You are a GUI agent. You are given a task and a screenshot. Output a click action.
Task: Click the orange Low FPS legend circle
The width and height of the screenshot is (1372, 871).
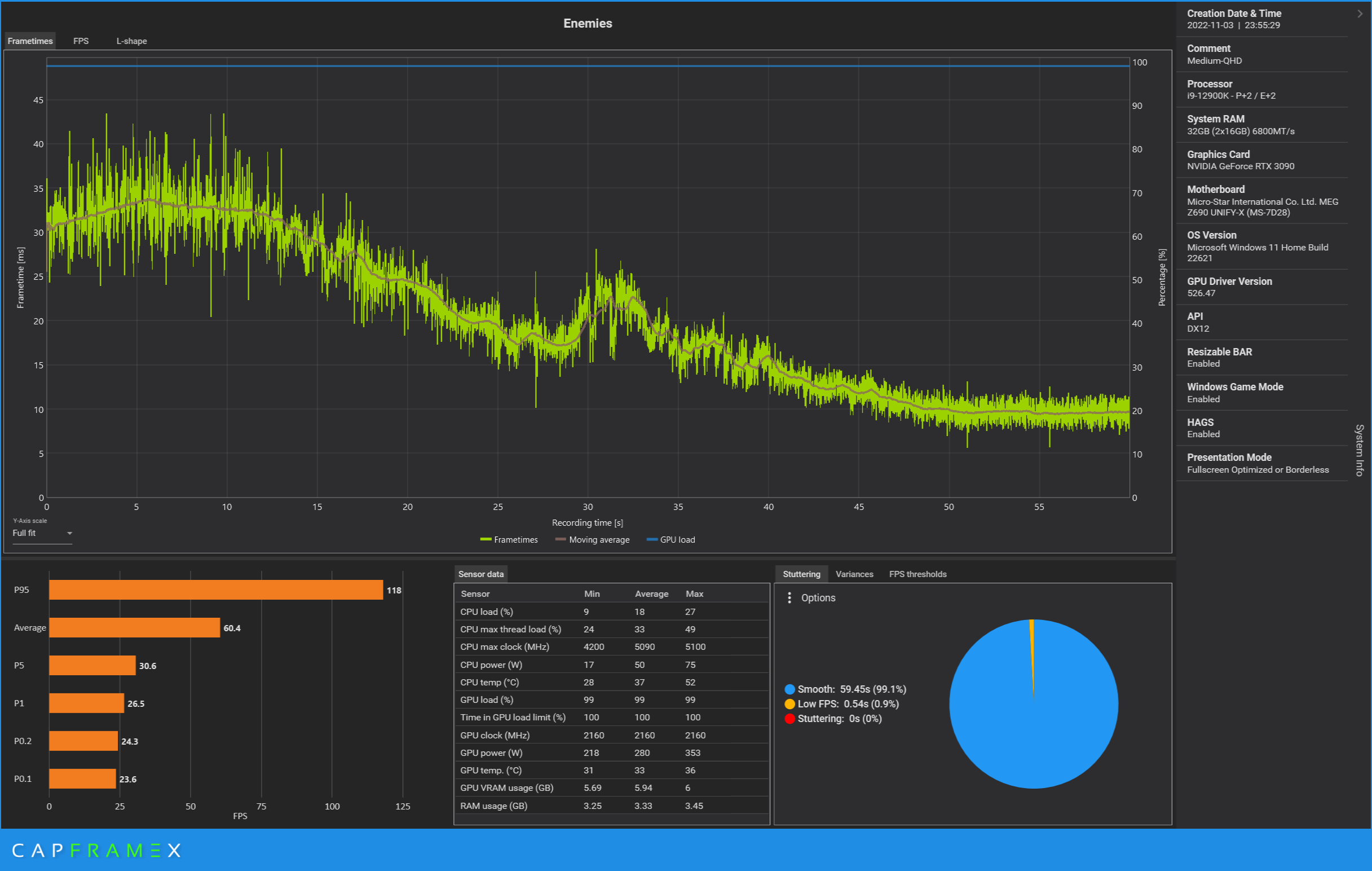(789, 704)
